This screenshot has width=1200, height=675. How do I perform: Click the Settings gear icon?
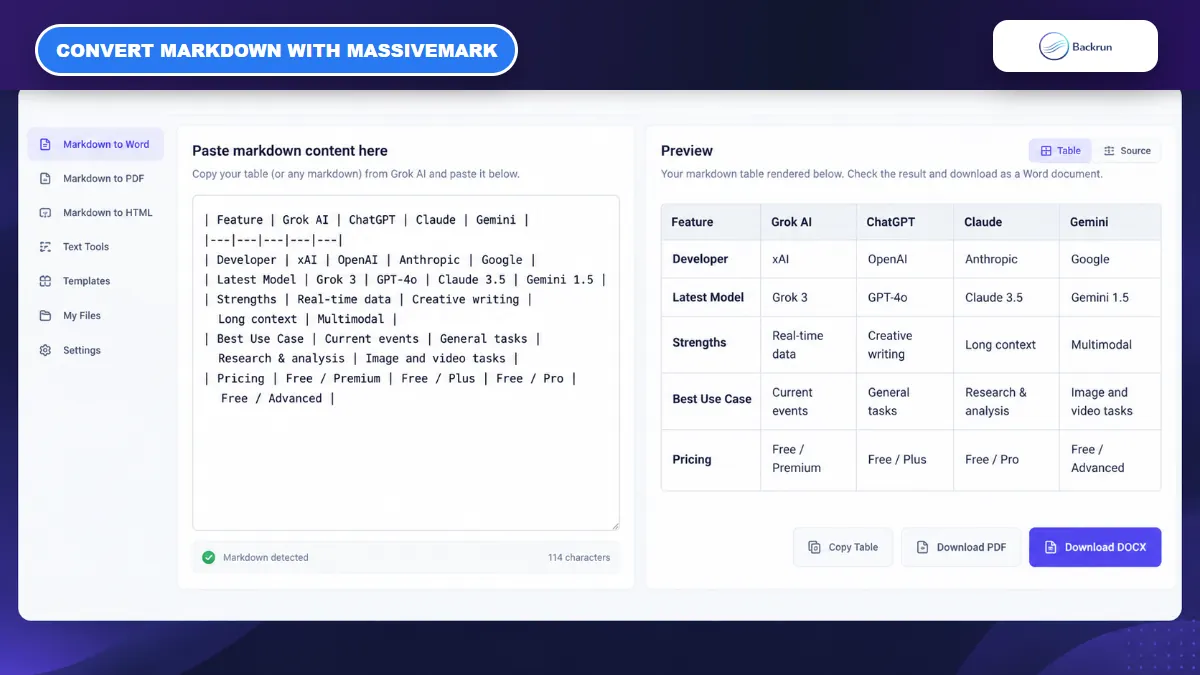coord(45,350)
